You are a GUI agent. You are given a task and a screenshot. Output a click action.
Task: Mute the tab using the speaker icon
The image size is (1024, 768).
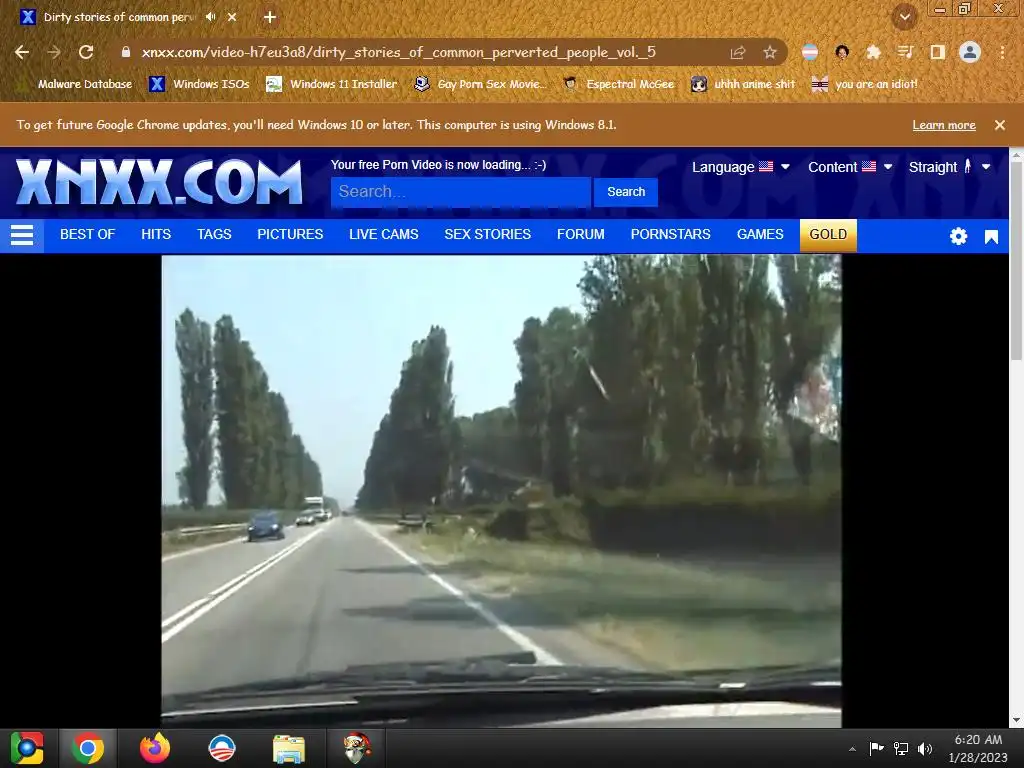(x=210, y=17)
